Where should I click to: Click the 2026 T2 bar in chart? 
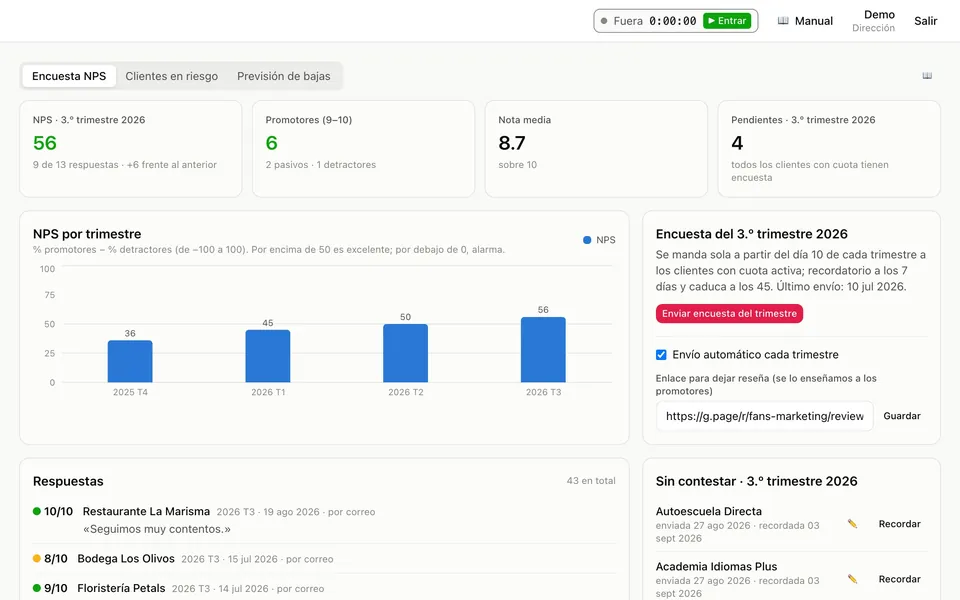pyautogui.click(x=405, y=353)
